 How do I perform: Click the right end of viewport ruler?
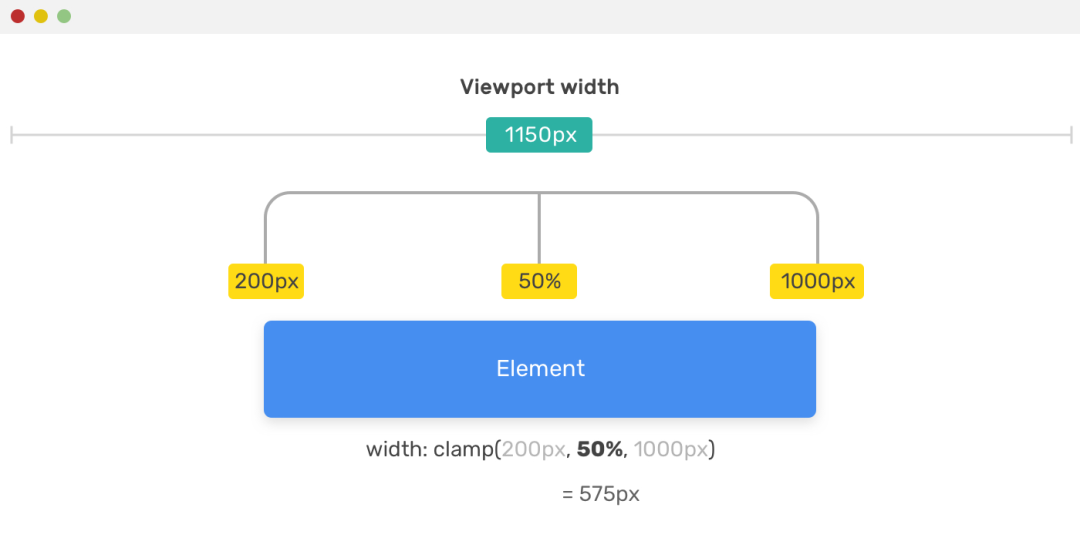pyautogui.click(x=1071, y=135)
